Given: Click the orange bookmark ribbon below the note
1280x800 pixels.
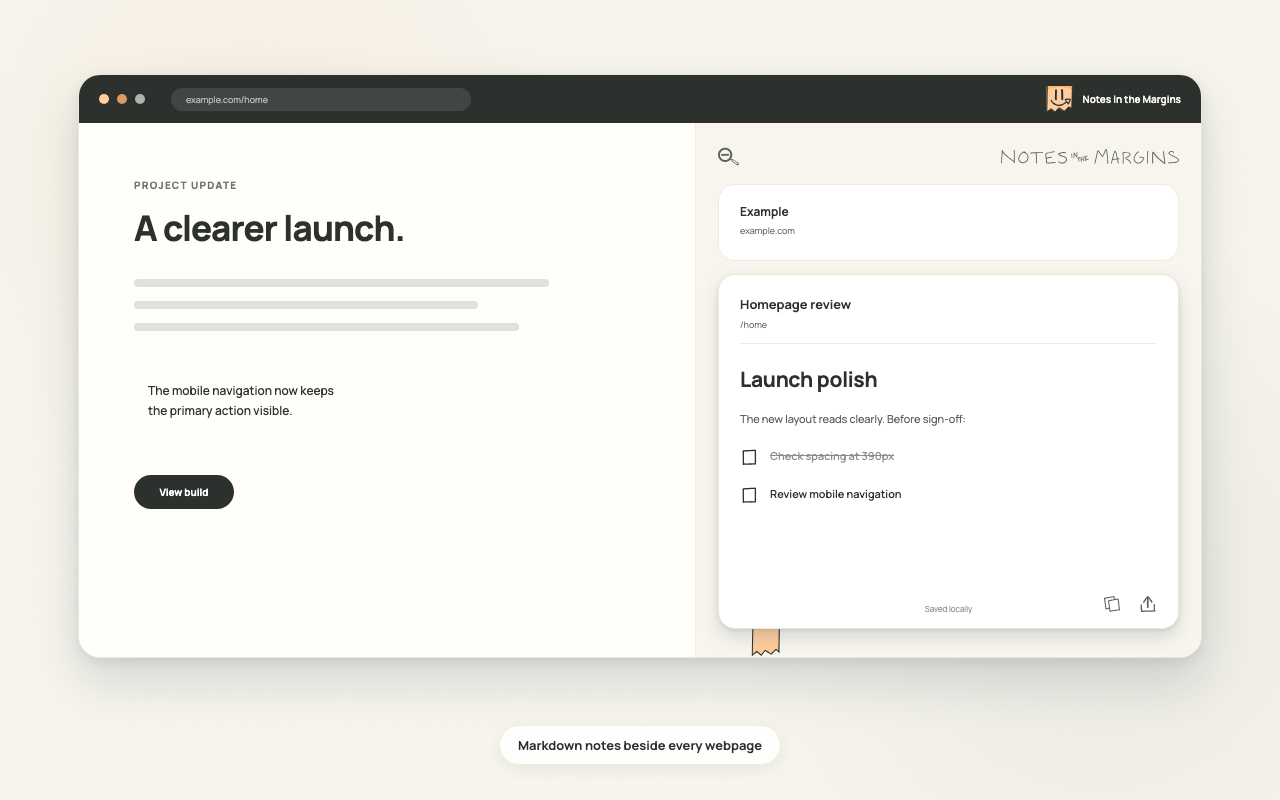Looking at the screenshot, I should tap(765, 641).
